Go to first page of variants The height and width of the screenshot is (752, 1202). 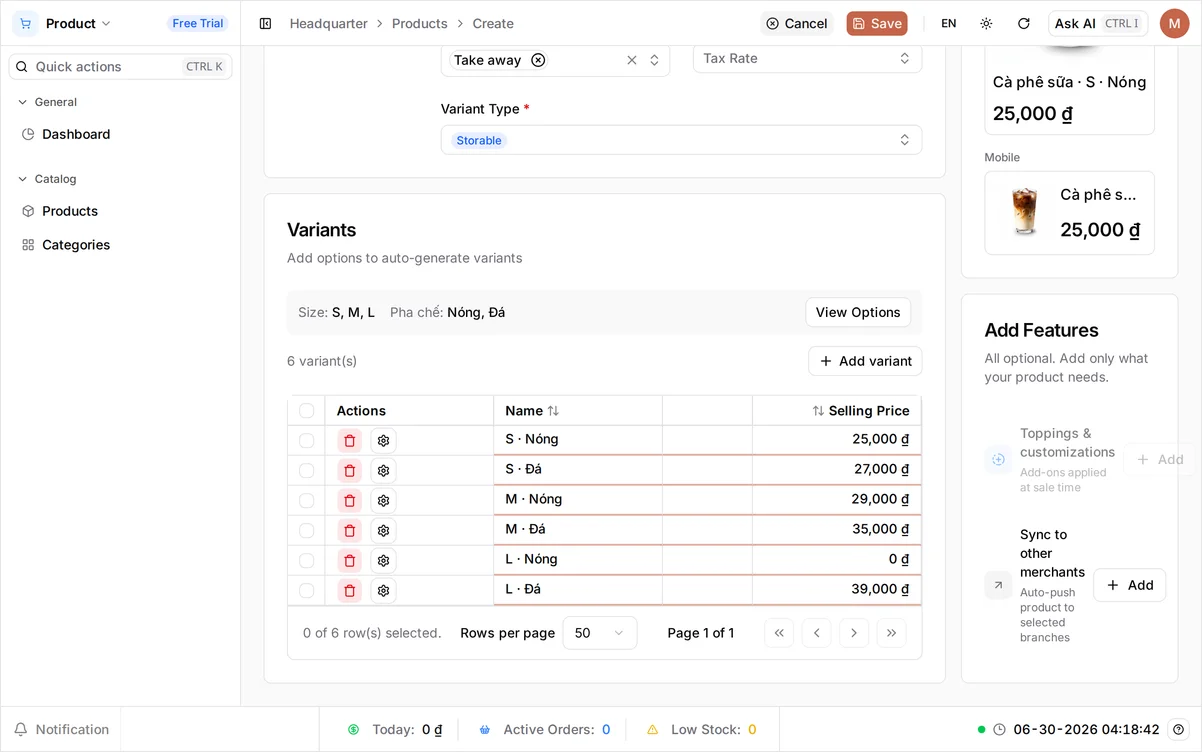[x=779, y=633]
